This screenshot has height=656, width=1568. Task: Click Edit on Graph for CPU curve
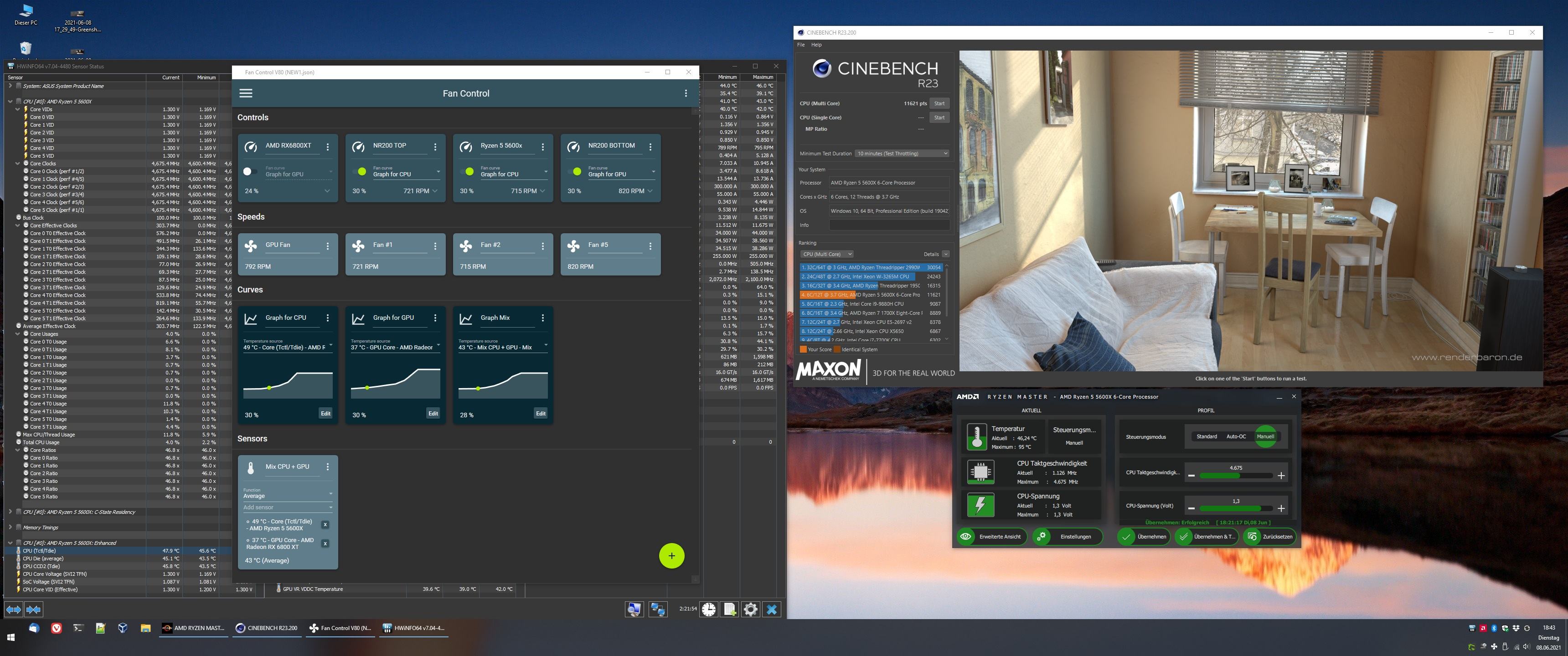coord(325,414)
